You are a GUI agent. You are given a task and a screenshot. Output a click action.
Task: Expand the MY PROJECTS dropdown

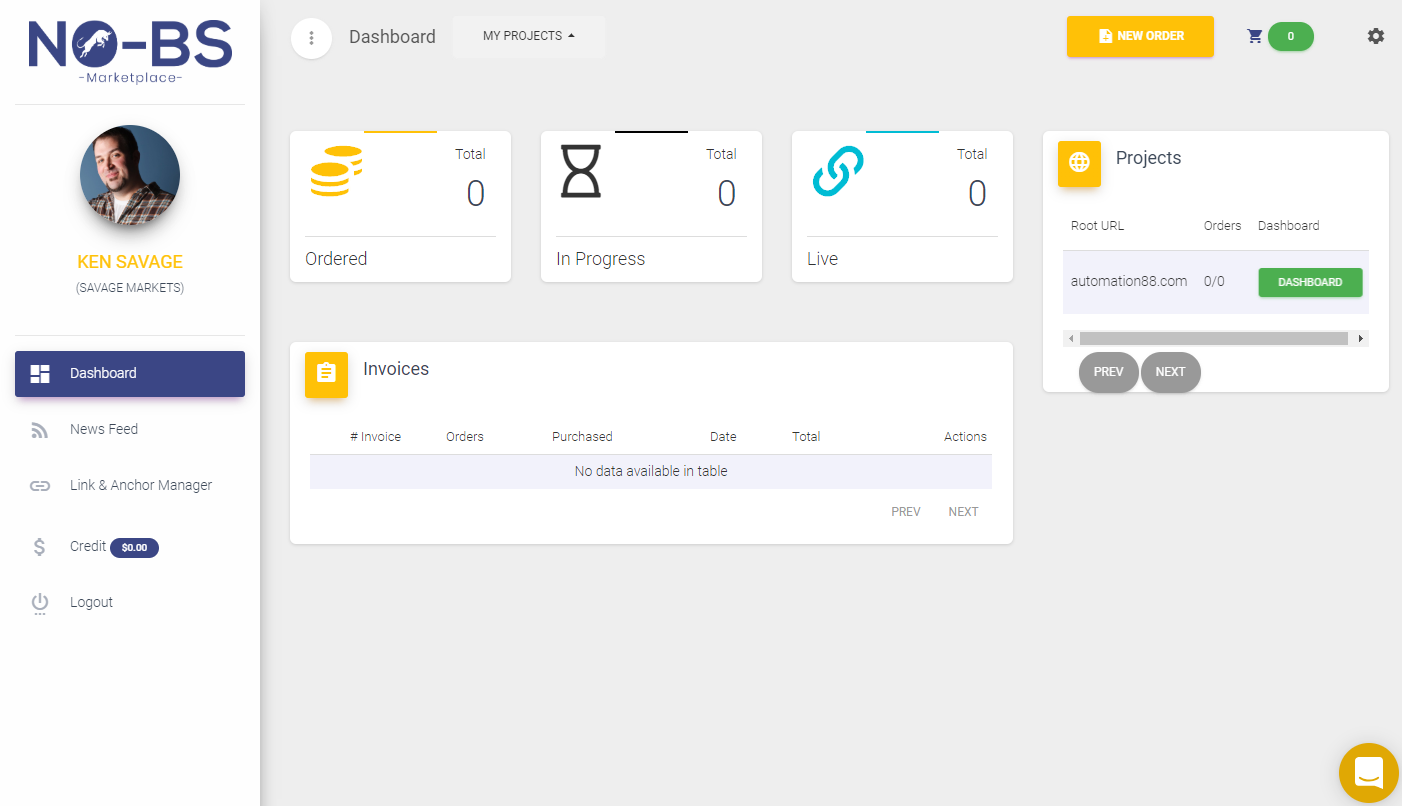[529, 37]
